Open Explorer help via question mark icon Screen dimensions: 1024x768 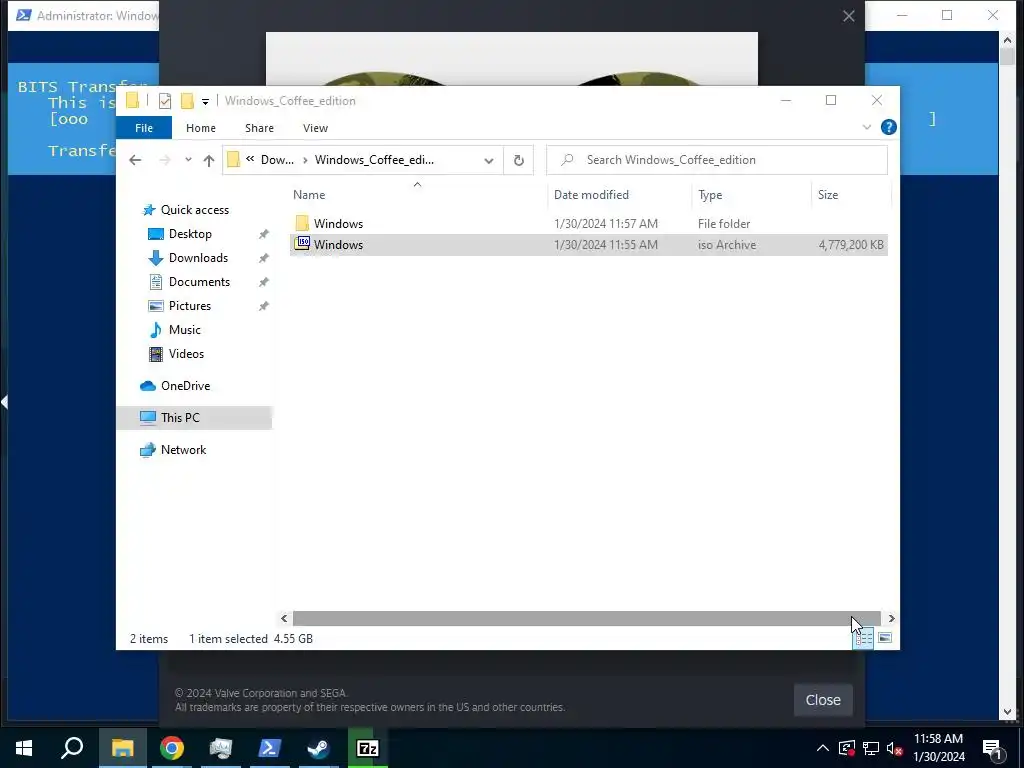[888, 127]
